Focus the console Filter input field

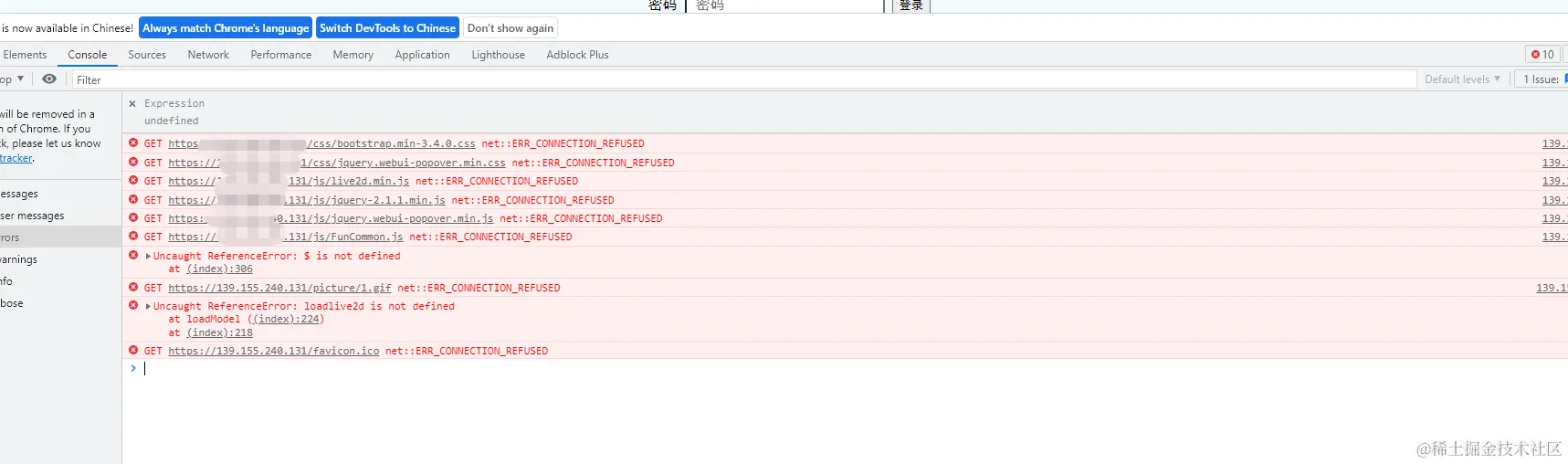tap(744, 80)
